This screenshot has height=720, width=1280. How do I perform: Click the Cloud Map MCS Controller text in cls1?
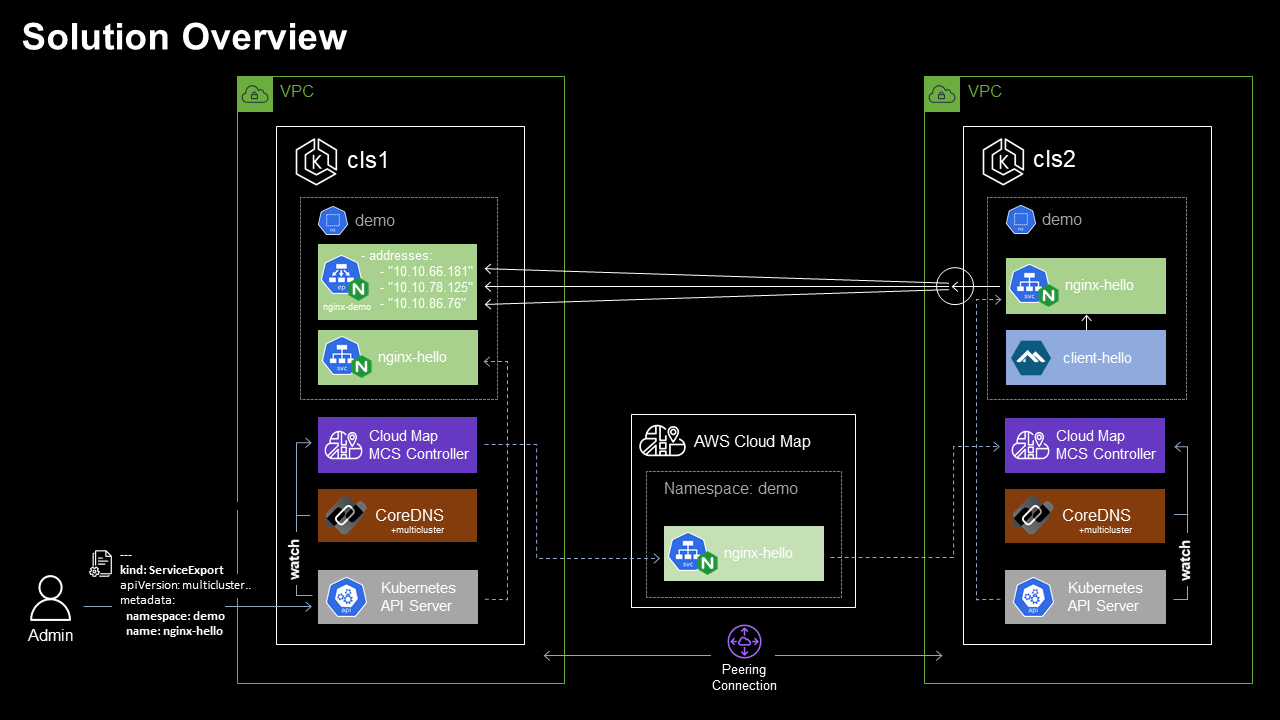pyautogui.click(x=419, y=445)
